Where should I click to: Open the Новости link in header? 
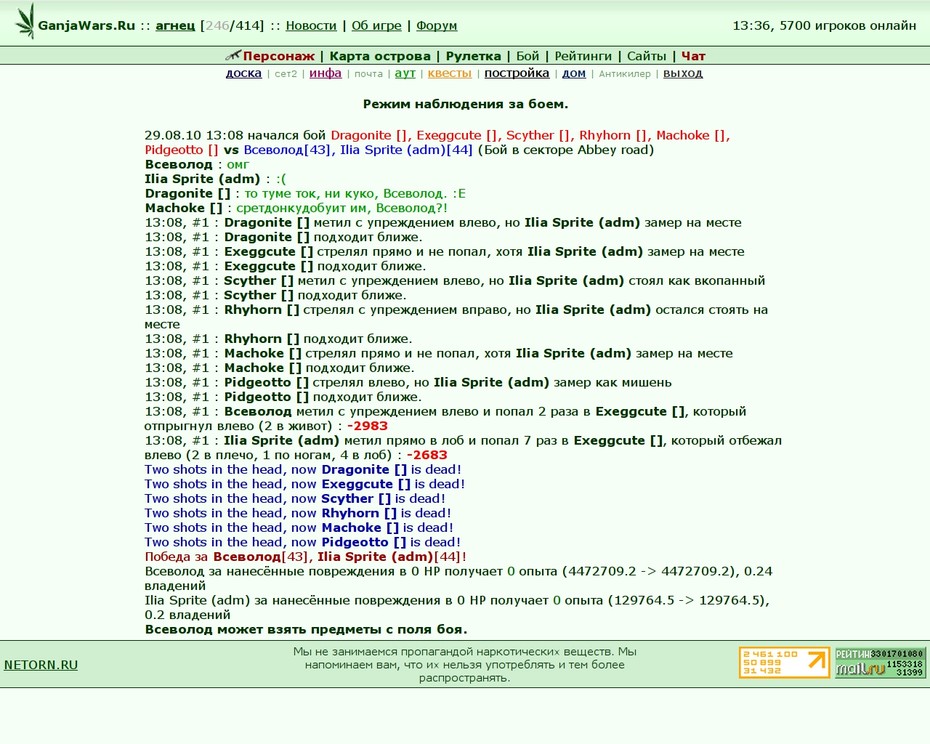point(311,26)
